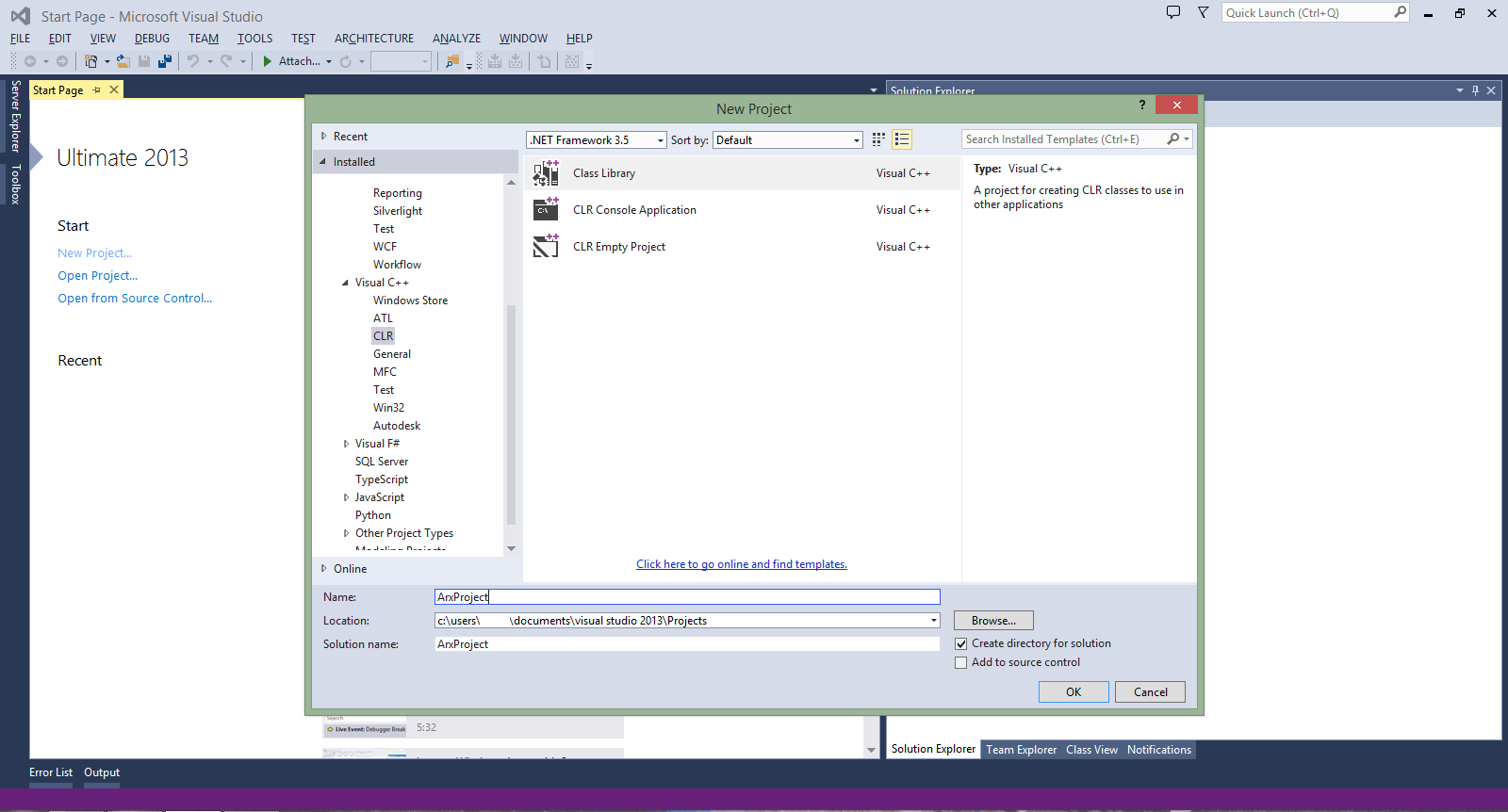Expand the Visual F# tree node

pos(346,444)
